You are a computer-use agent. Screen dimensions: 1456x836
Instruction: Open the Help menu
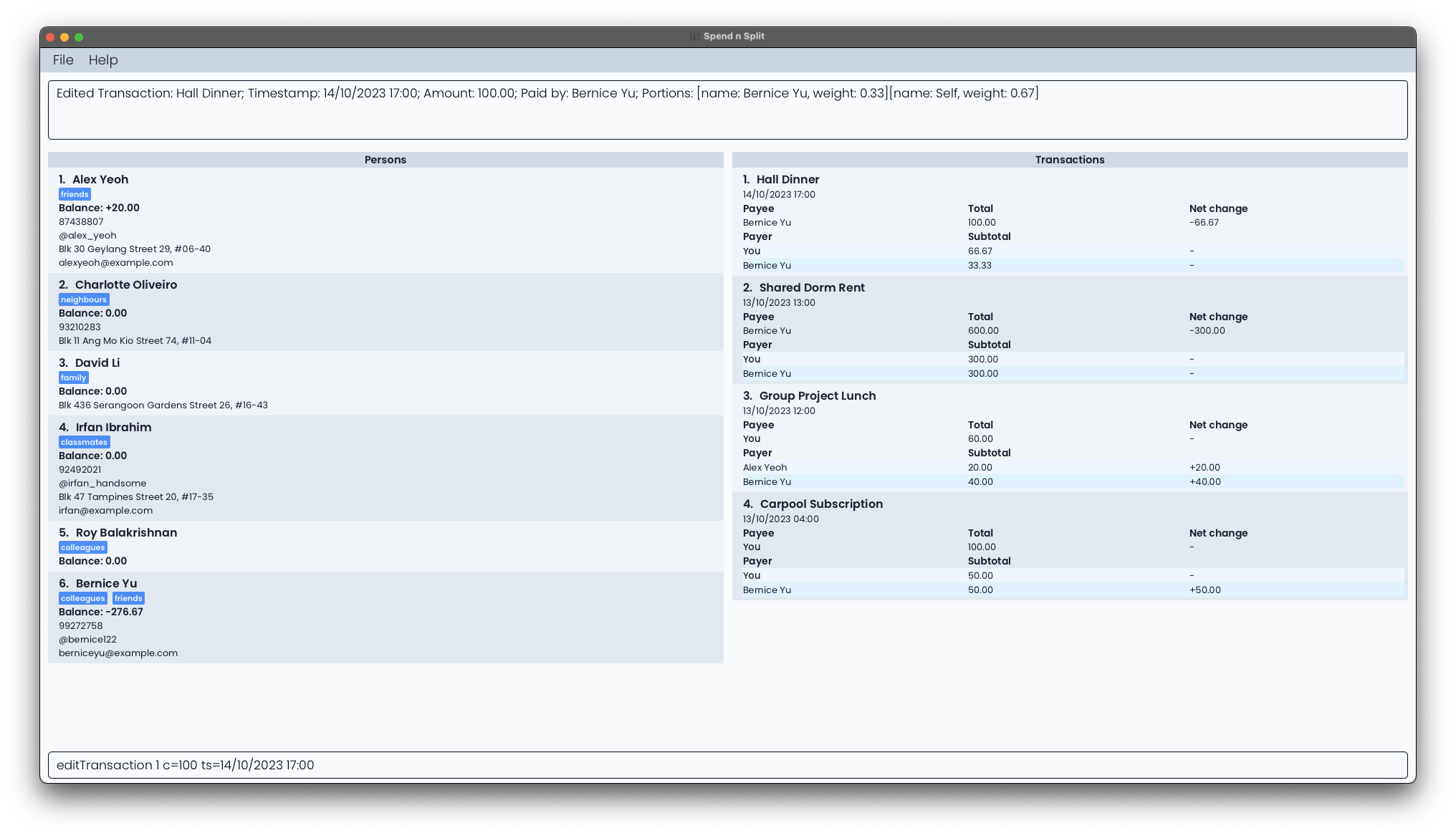click(x=103, y=60)
